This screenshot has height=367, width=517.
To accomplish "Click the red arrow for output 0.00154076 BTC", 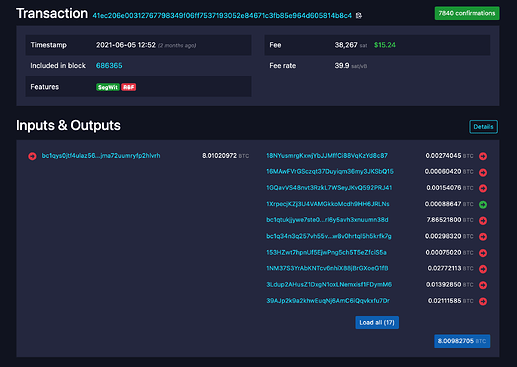I will point(483,188).
